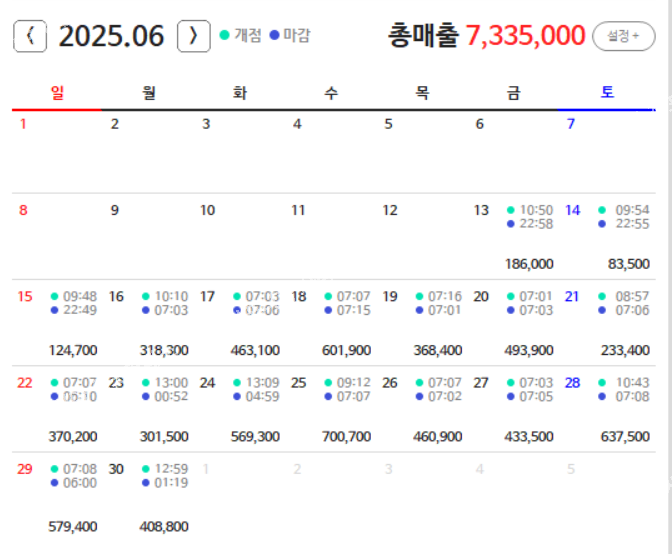Click closing time 06:00 on June 29
This screenshot has height=554, width=672.
pos(80,483)
